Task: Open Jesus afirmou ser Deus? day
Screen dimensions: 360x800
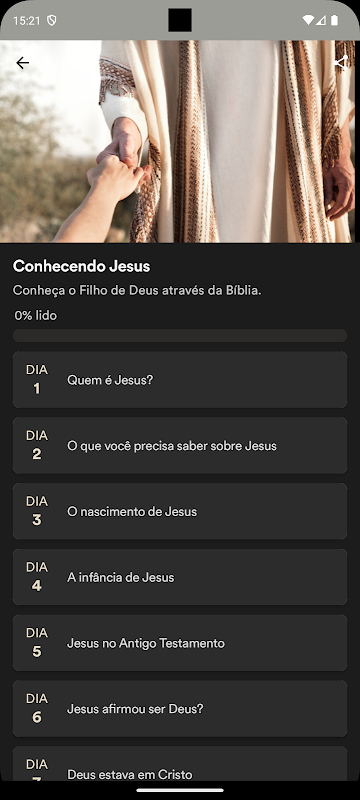Action: pyautogui.click(x=180, y=709)
